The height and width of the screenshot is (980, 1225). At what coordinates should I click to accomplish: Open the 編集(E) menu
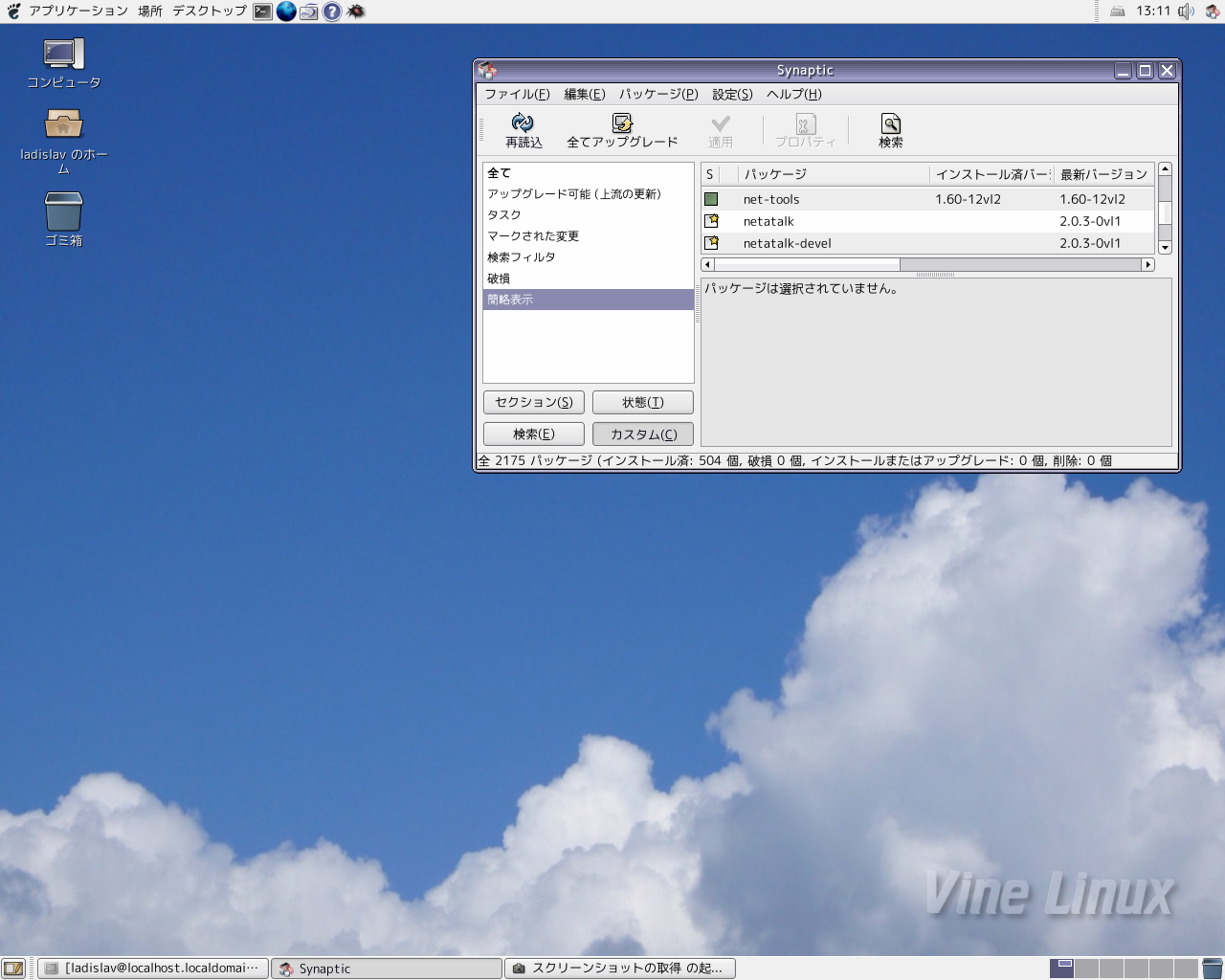[585, 94]
